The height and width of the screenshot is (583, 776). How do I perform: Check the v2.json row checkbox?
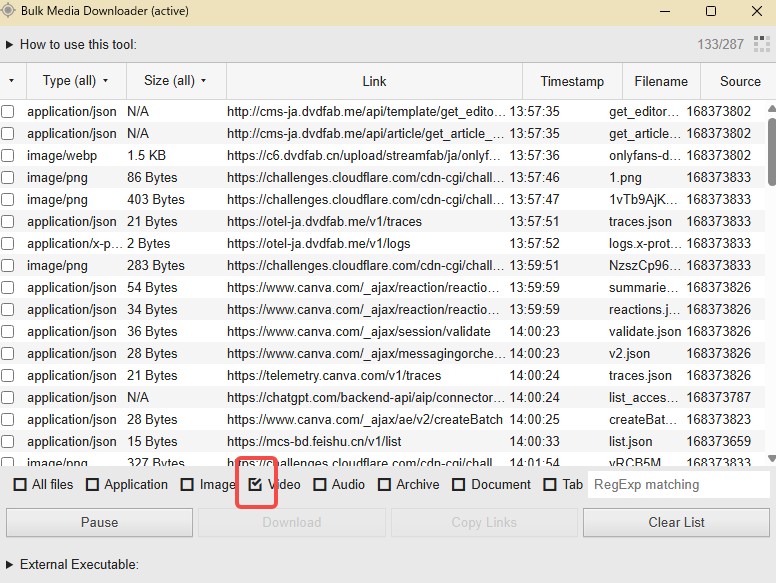point(7,353)
